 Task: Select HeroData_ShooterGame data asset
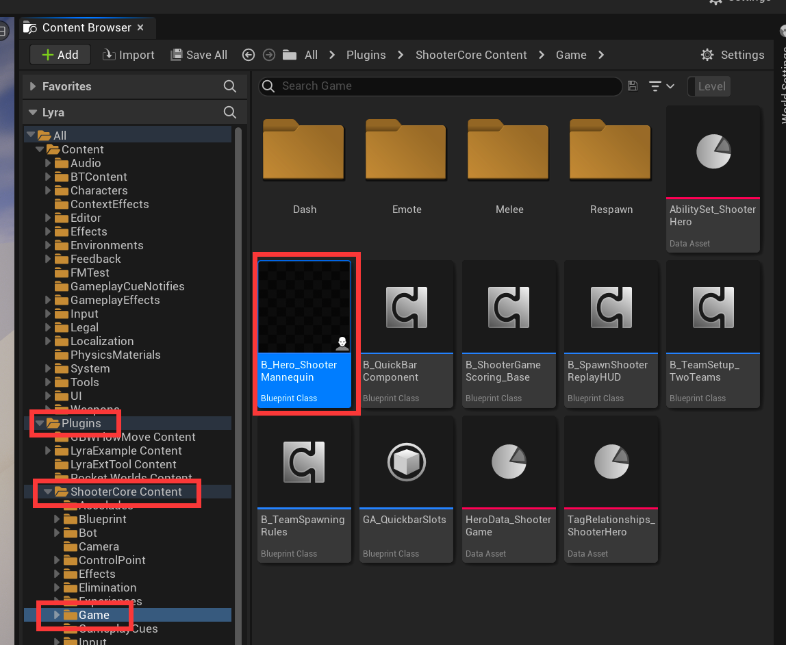click(x=509, y=489)
